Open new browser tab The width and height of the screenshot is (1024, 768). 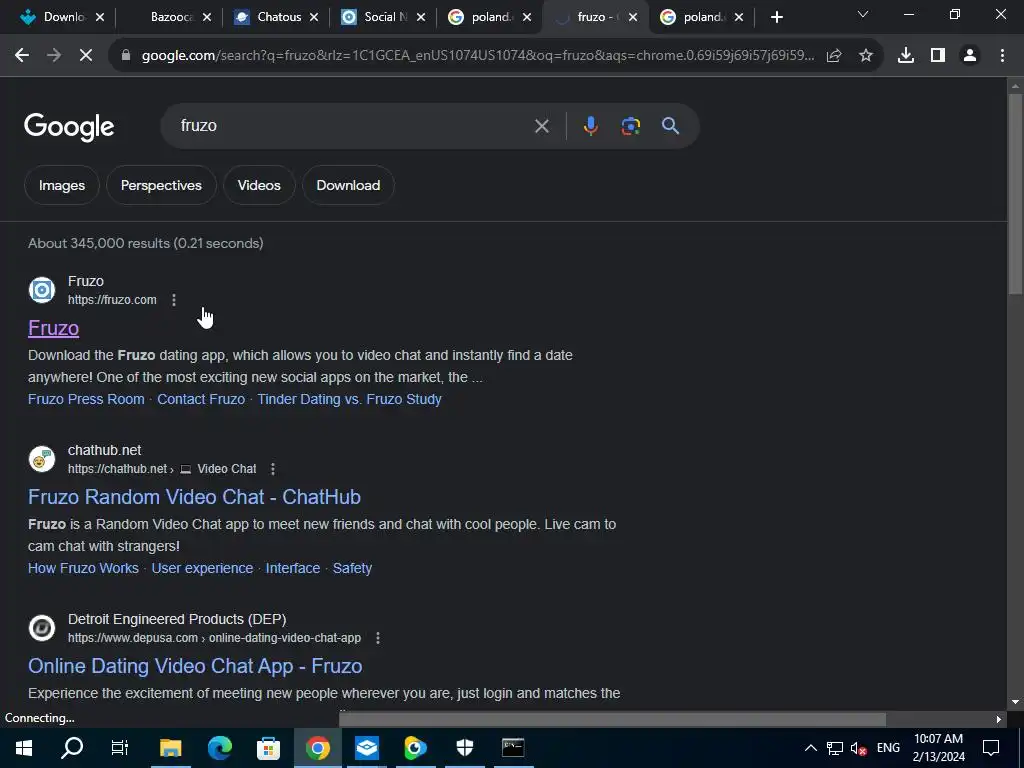click(x=776, y=18)
